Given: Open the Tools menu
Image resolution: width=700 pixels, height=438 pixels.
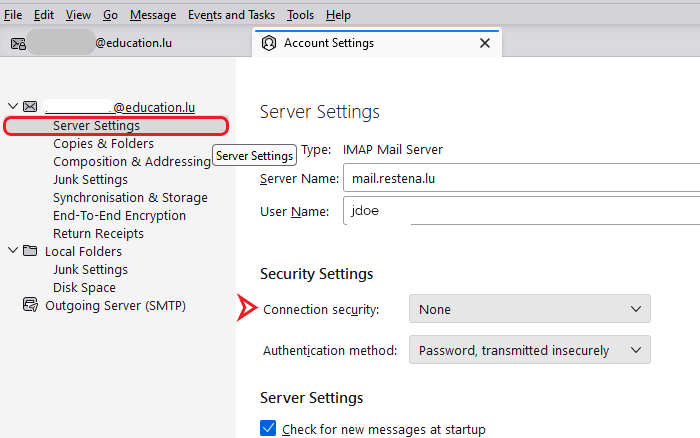Looking at the screenshot, I should (300, 15).
